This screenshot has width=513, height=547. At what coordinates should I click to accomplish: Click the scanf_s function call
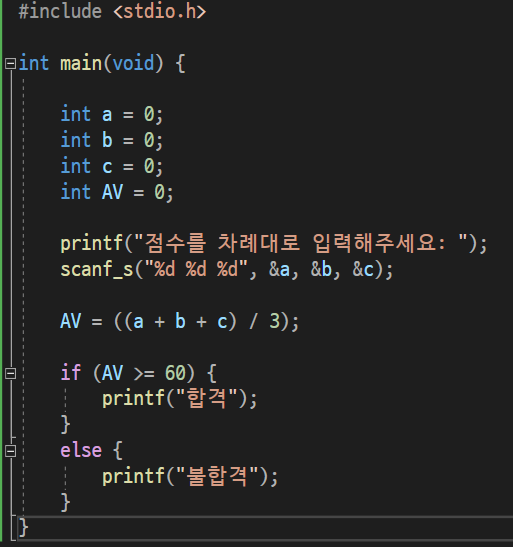point(227,269)
